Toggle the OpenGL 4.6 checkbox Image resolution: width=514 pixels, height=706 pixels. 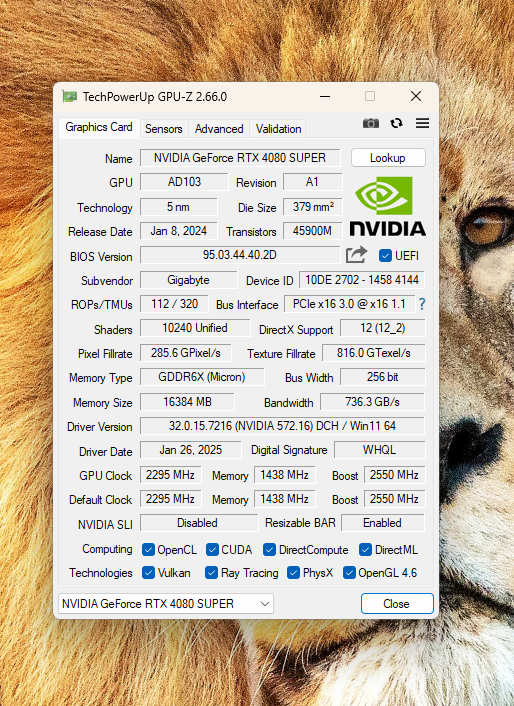pyautogui.click(x=349, y=573)
